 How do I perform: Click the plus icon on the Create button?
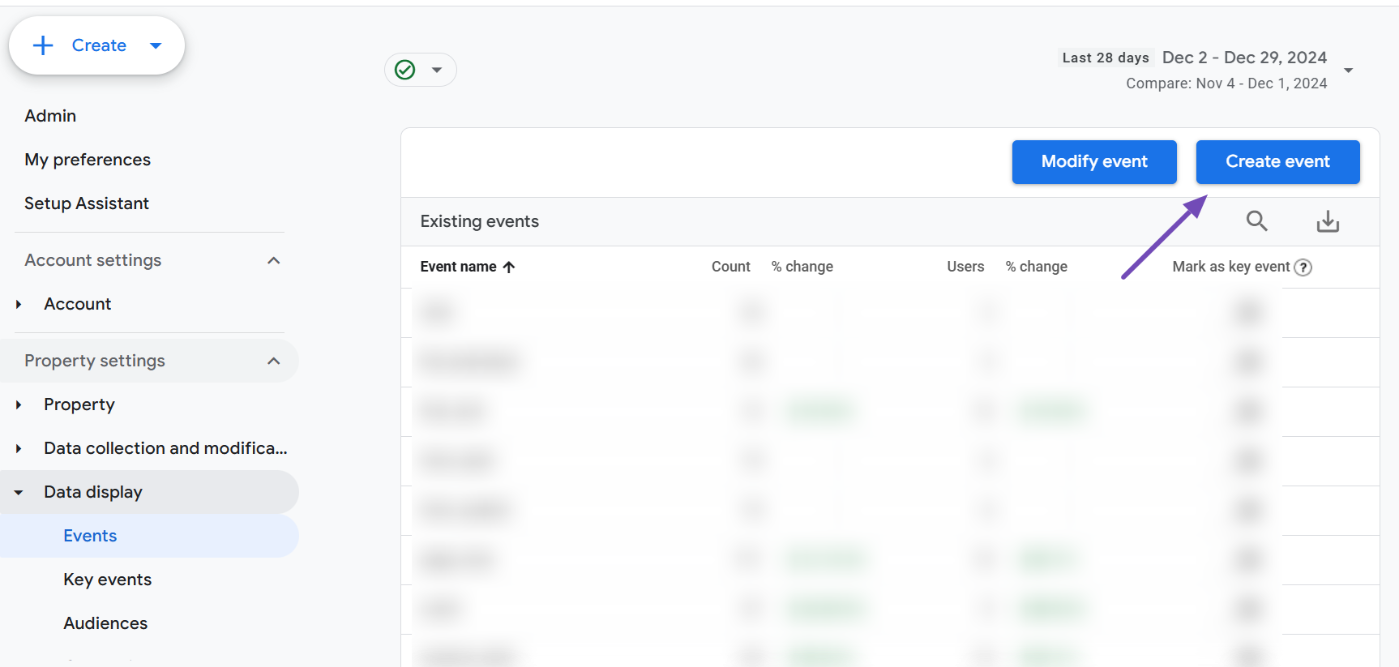pos(43,45)
